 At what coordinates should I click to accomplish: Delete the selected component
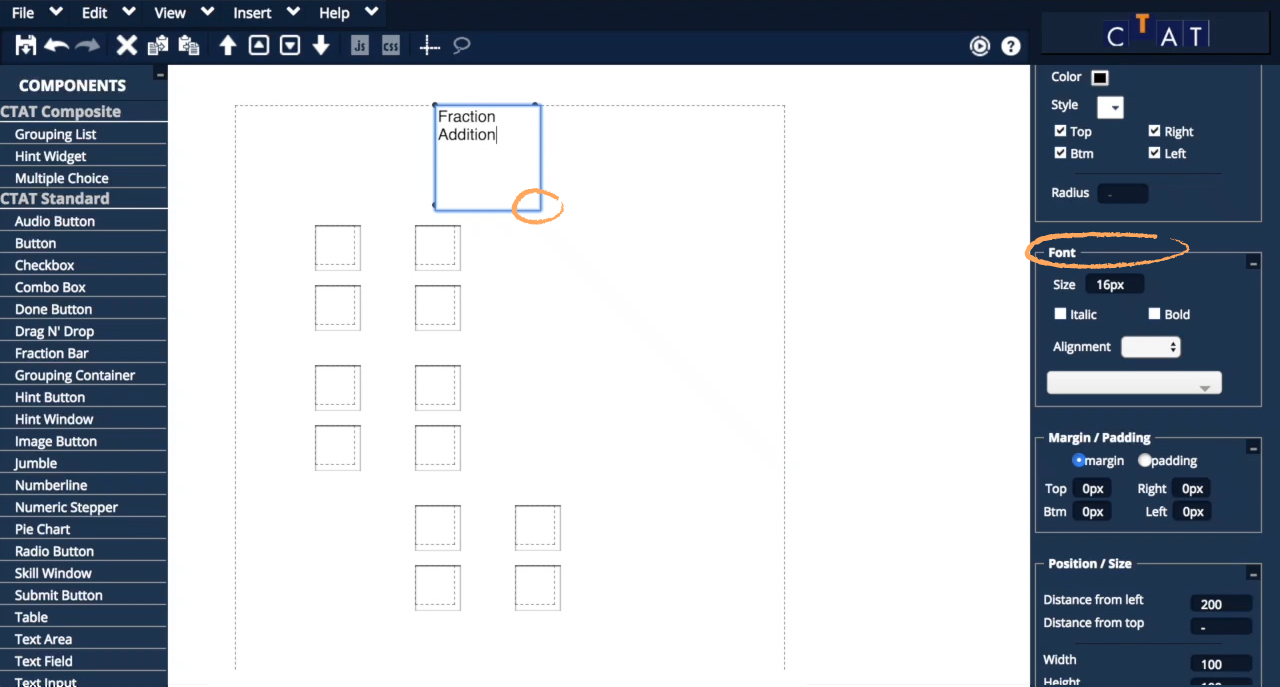click(x=126, y=45)
